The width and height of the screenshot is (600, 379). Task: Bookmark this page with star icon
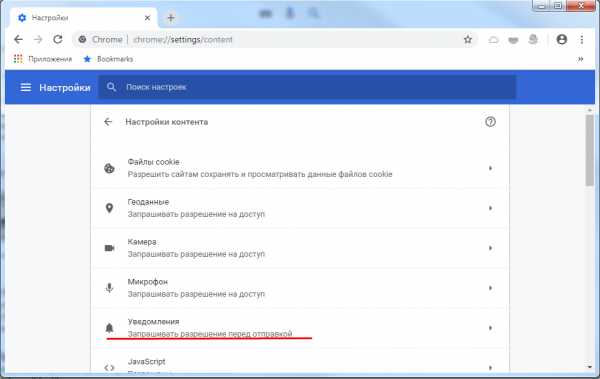(468, 39)
